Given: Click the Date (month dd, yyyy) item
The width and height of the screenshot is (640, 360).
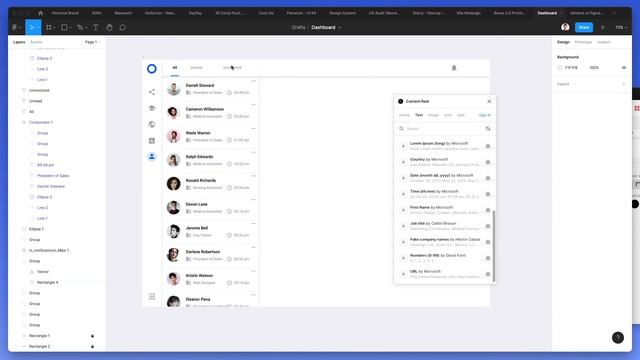Looking at the screenshot, I should pyautogui.click(x=444, y=178).
